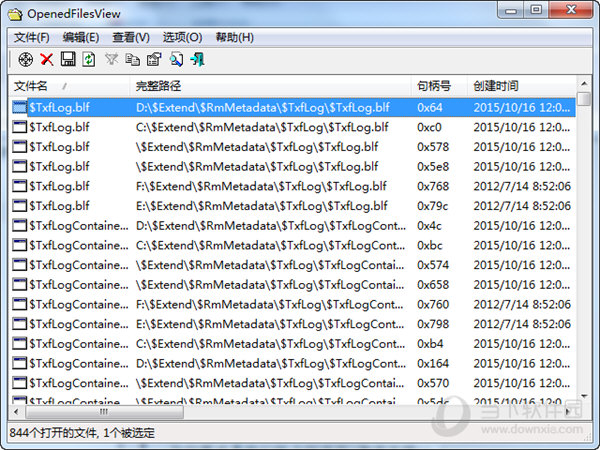
Task: Select the $TxfLog.blf row with handle 0x578
Action: tap(293, 147)
